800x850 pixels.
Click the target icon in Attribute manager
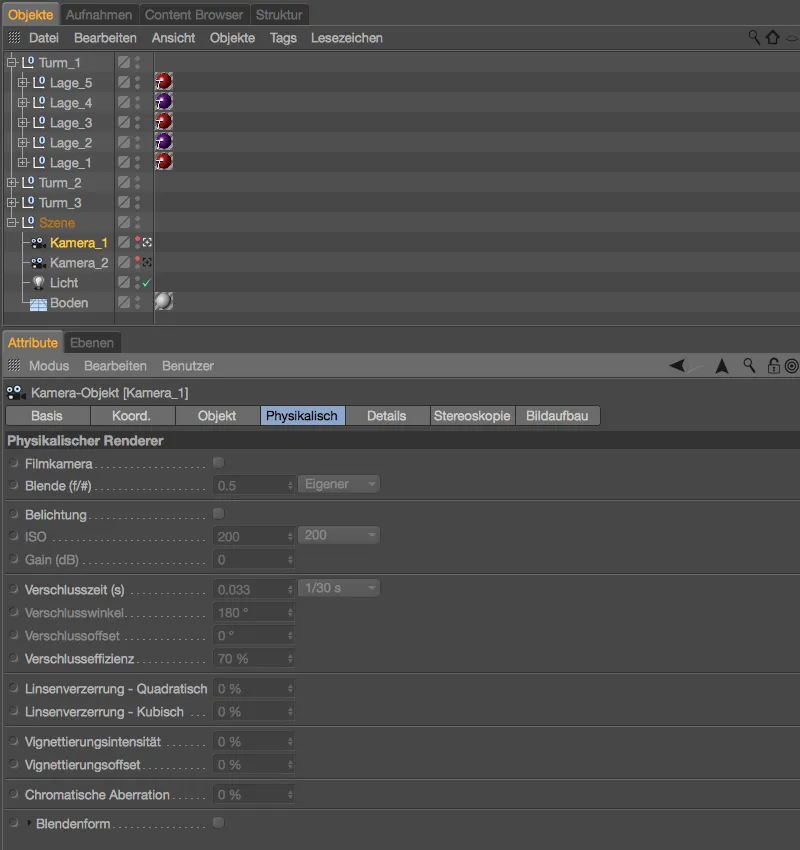[791, 366]
